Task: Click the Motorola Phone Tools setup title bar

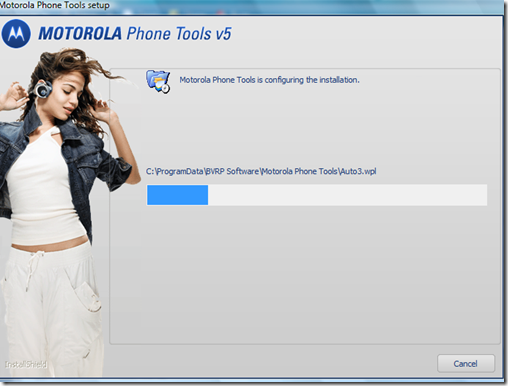Action: tap(252, 6)
